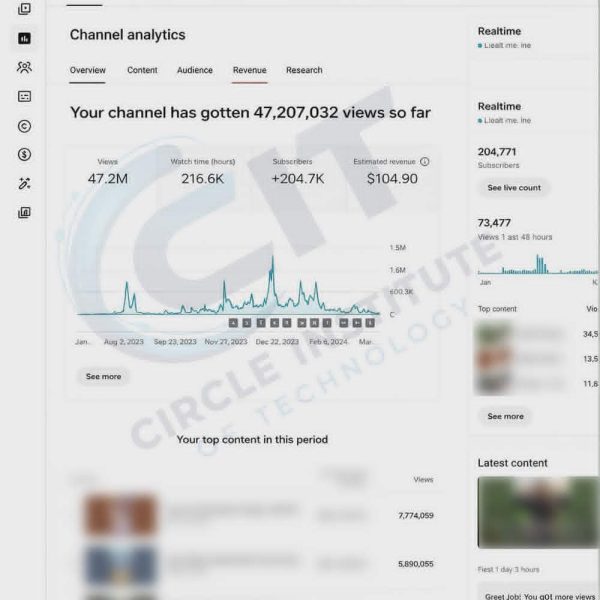
Task: Click the tallest peak on views chart
Action: (273, 258)
